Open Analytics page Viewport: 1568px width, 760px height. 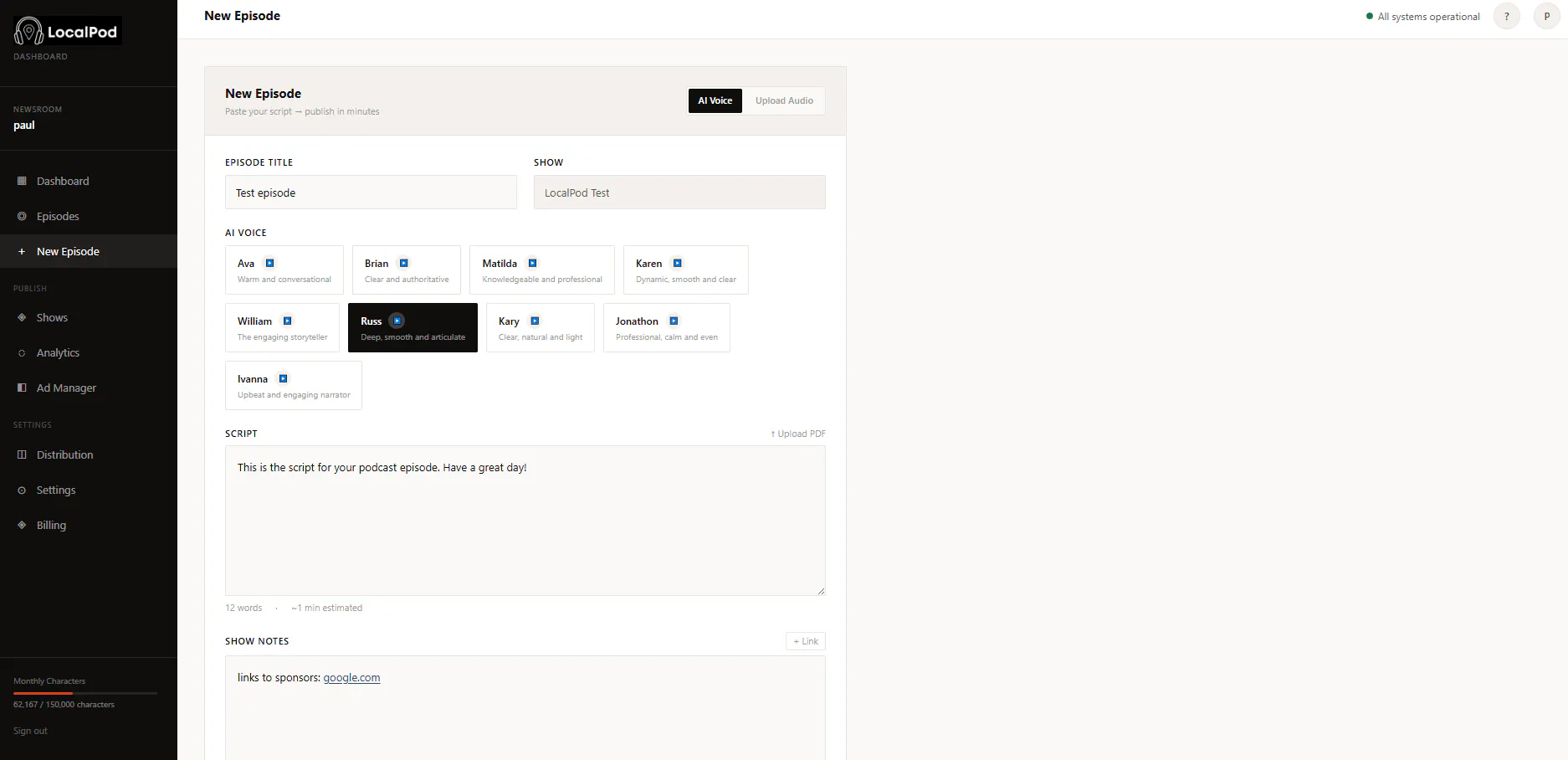(89, 352)
